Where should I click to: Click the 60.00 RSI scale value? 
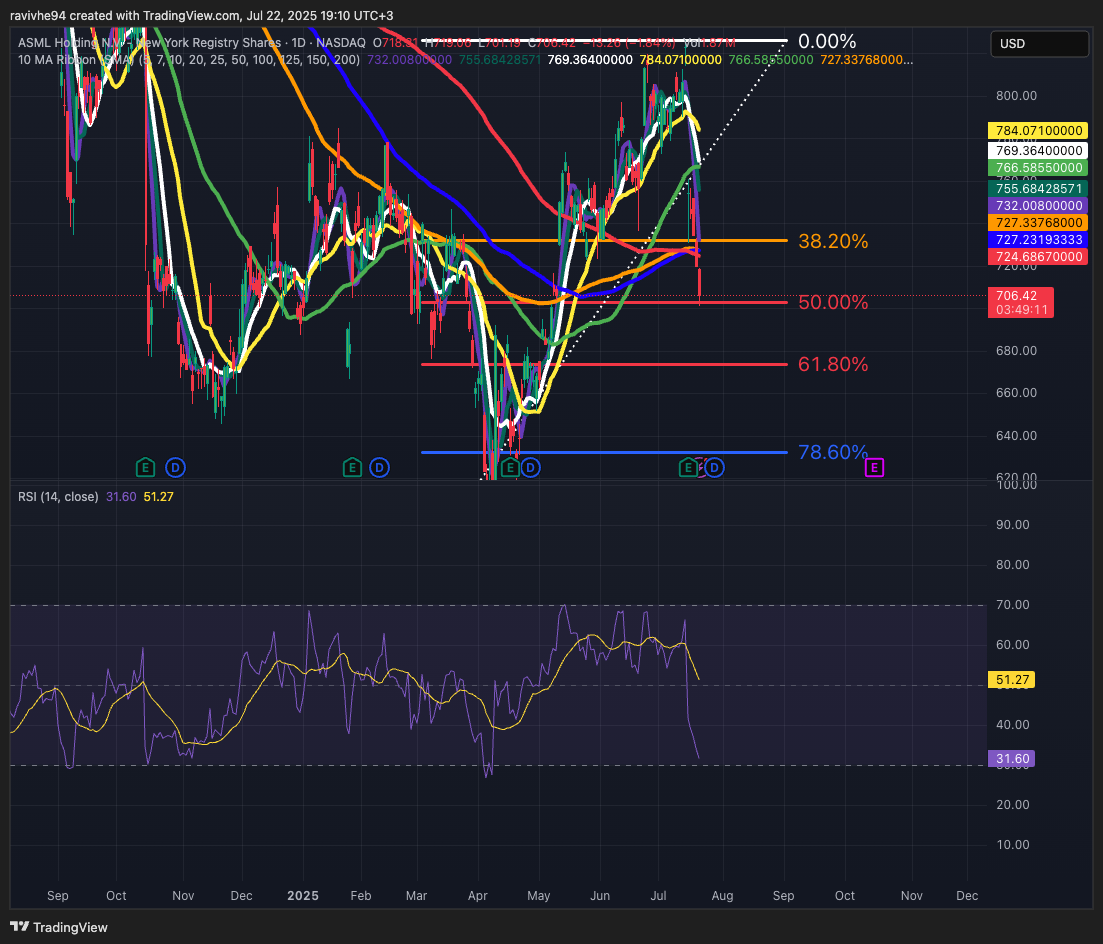(1013, 645)
